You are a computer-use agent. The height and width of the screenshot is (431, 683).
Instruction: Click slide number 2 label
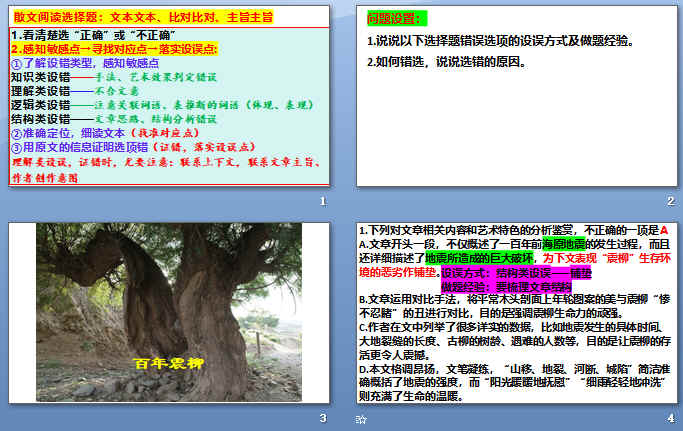(670, 200)
